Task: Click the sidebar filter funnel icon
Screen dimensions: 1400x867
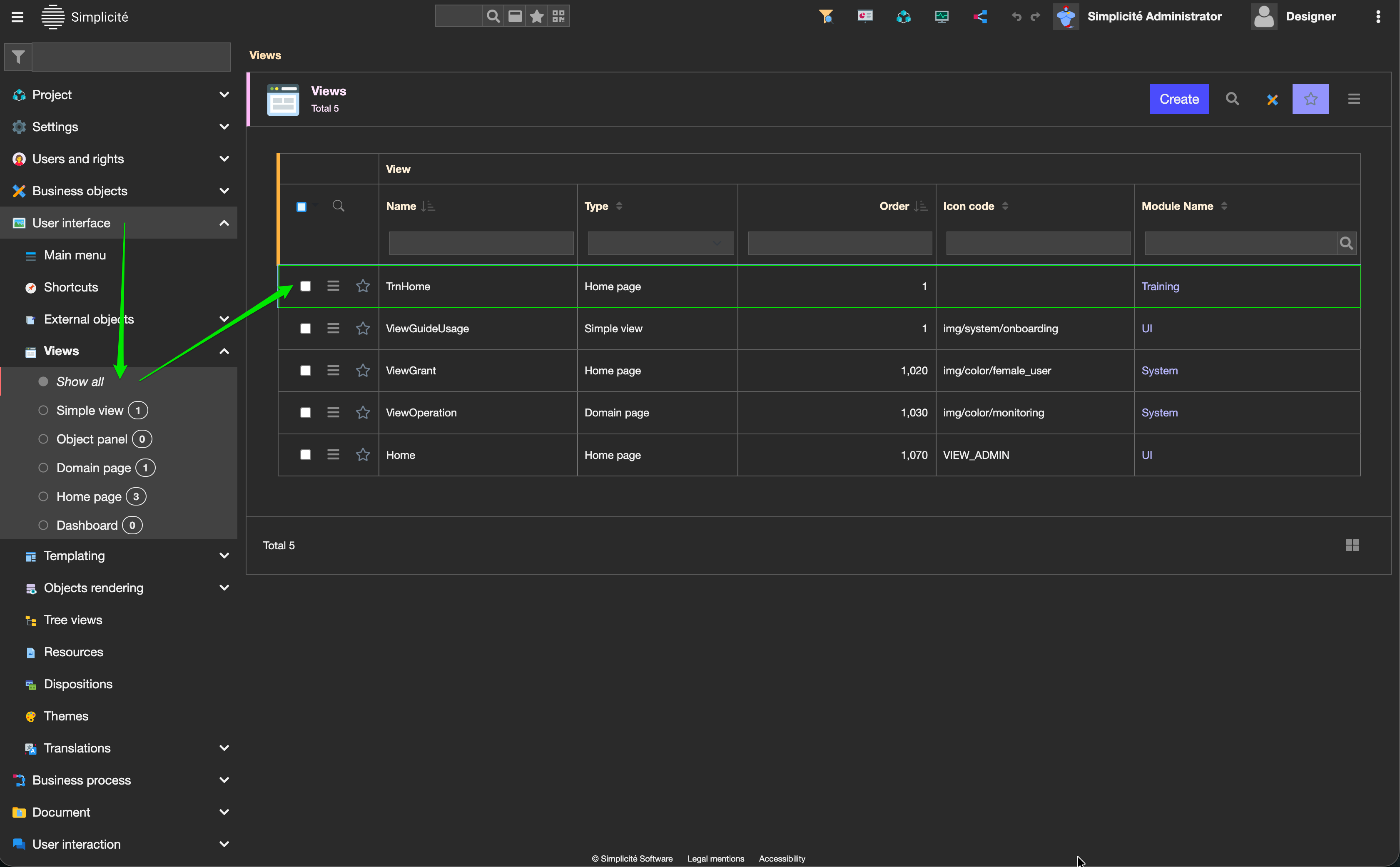Action: 18,57
